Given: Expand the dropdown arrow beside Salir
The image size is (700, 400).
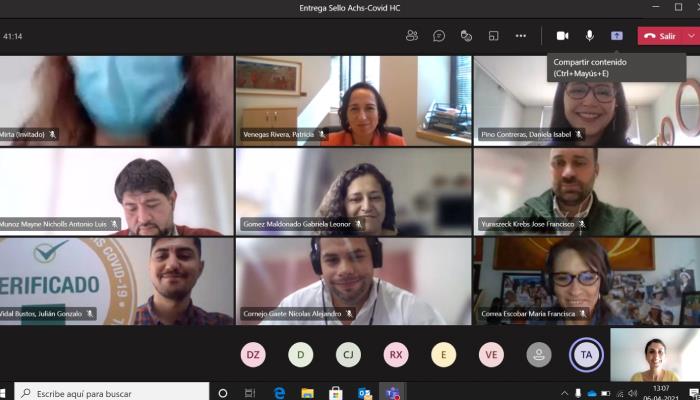Looking at the screenshot, I should [x=691, y=36].
